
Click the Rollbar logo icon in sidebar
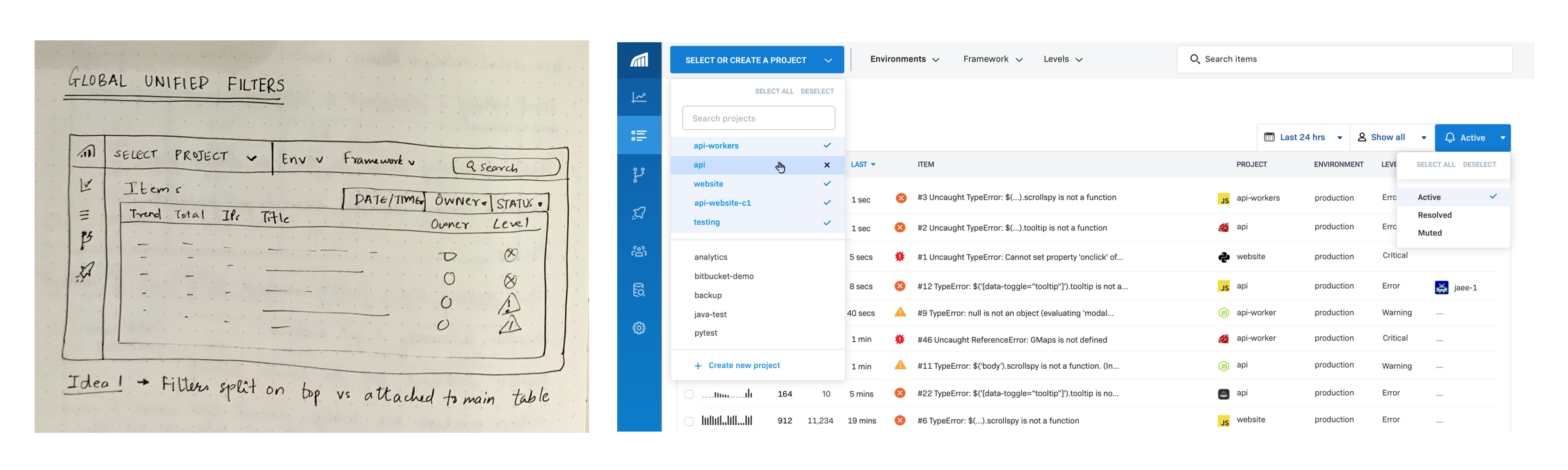coord(639,60)
